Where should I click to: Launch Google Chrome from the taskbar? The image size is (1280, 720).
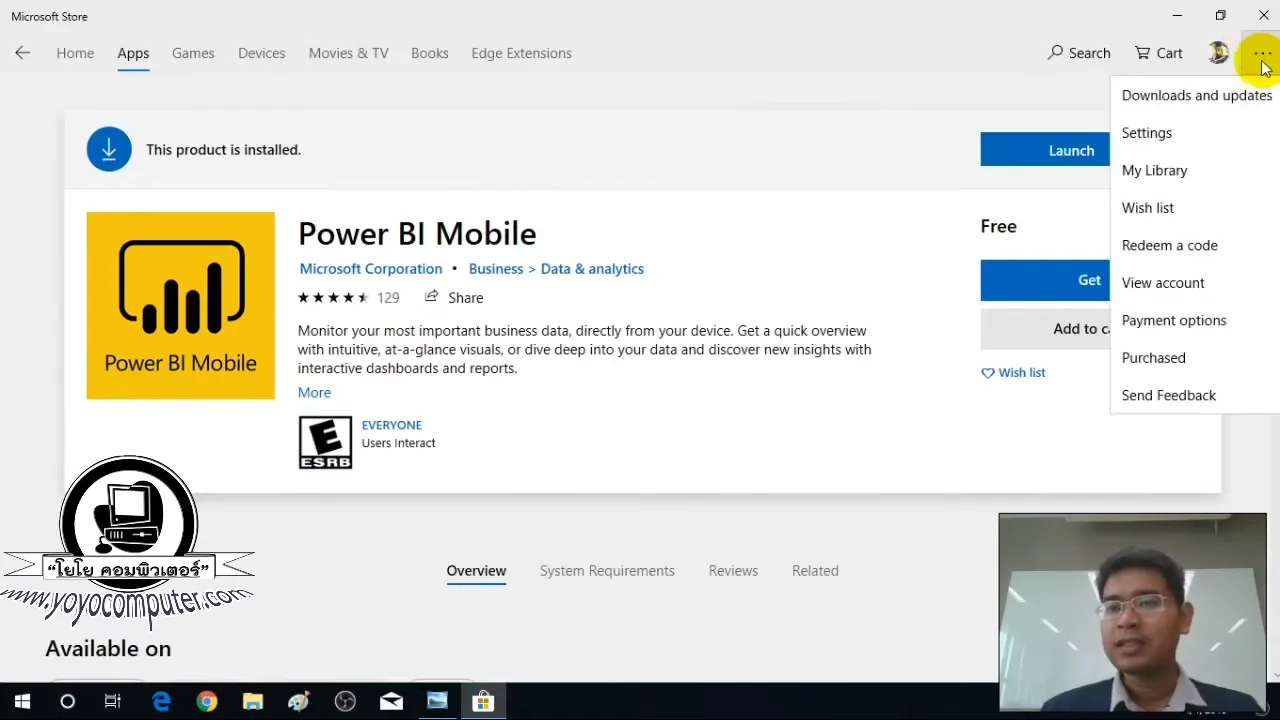point(207,701)
